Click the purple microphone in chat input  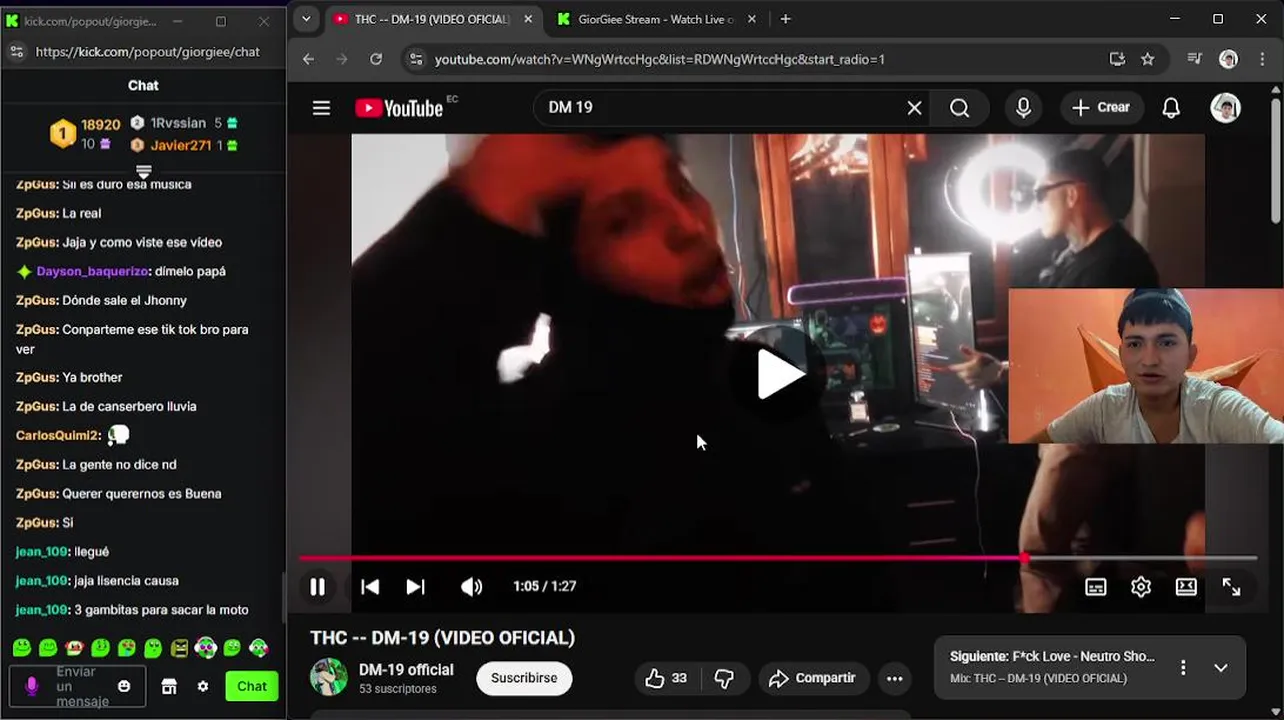[32, 686]
